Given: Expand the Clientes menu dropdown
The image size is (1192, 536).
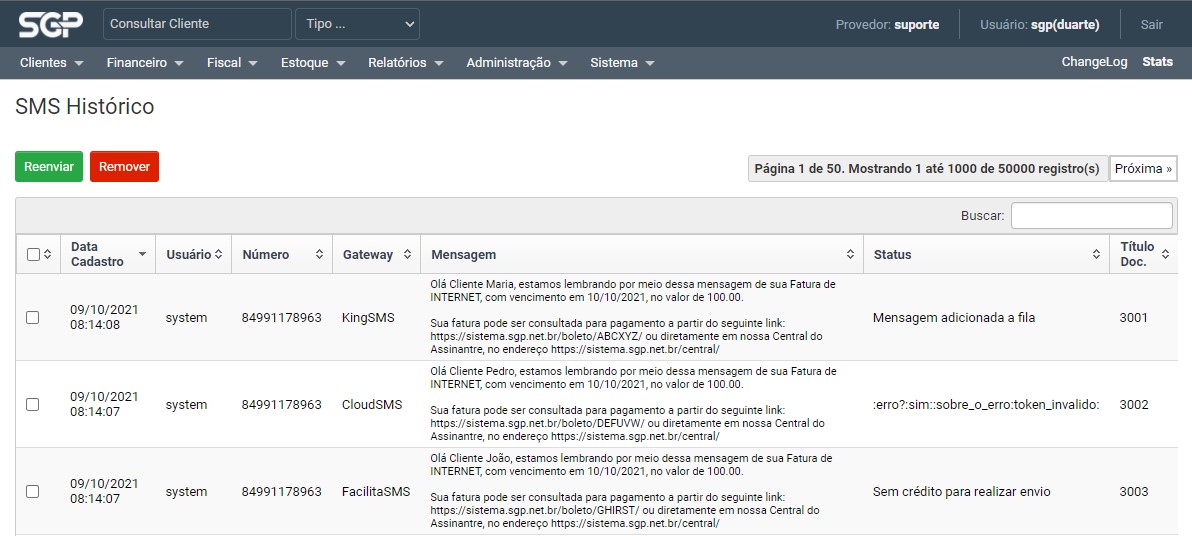Looking at the screenshot, I should [x=51, y=62].
